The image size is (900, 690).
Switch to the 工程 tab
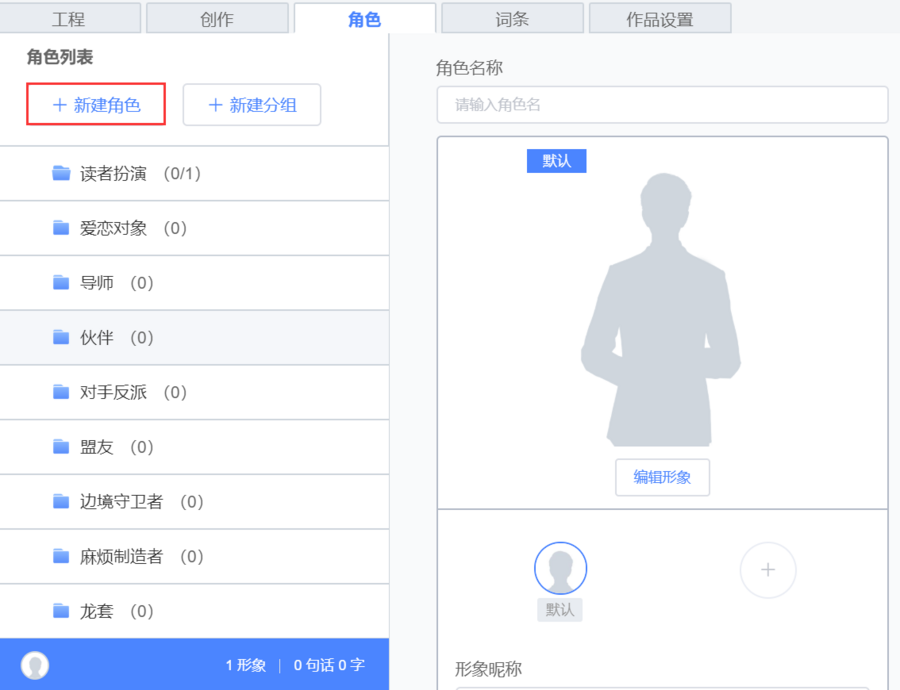click(69, 19)
